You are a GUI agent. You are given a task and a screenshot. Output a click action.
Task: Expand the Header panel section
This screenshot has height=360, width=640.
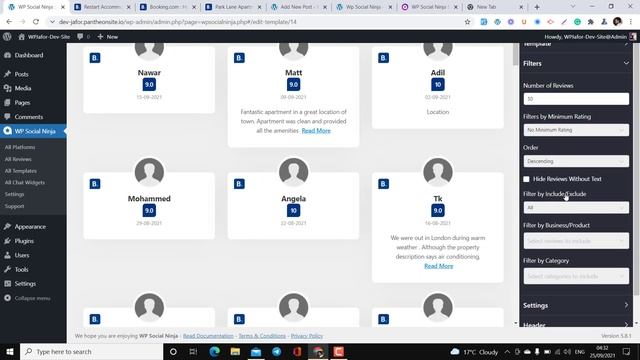pyautogui.click(x=576, y=324)
